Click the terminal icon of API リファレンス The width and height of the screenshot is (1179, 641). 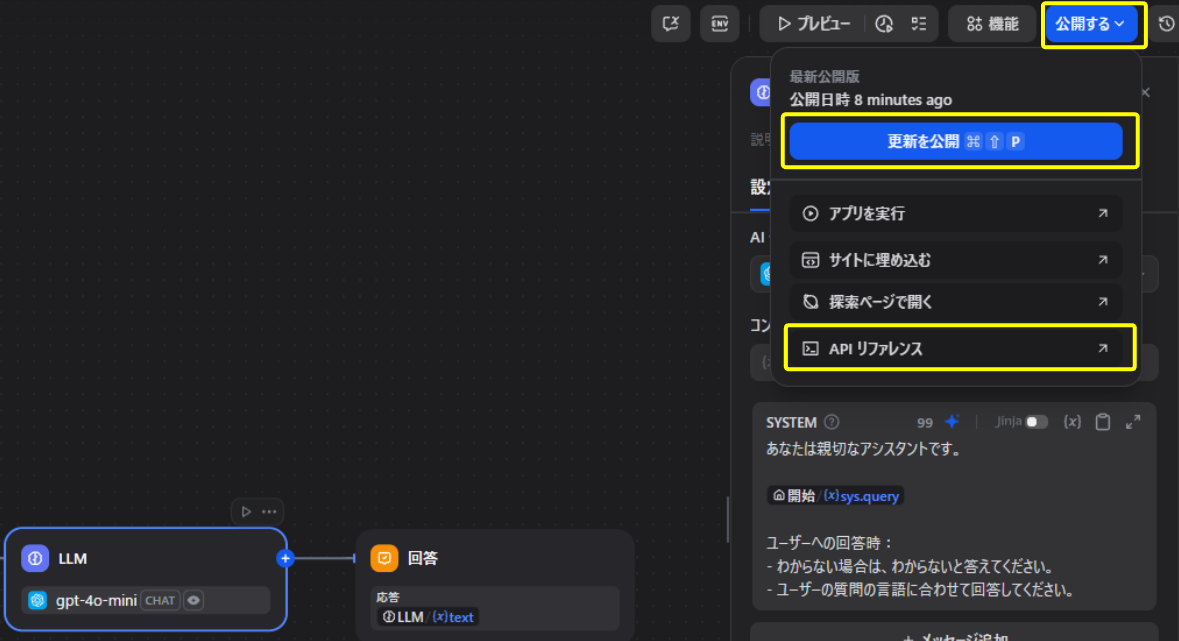(x=810, y=348)
